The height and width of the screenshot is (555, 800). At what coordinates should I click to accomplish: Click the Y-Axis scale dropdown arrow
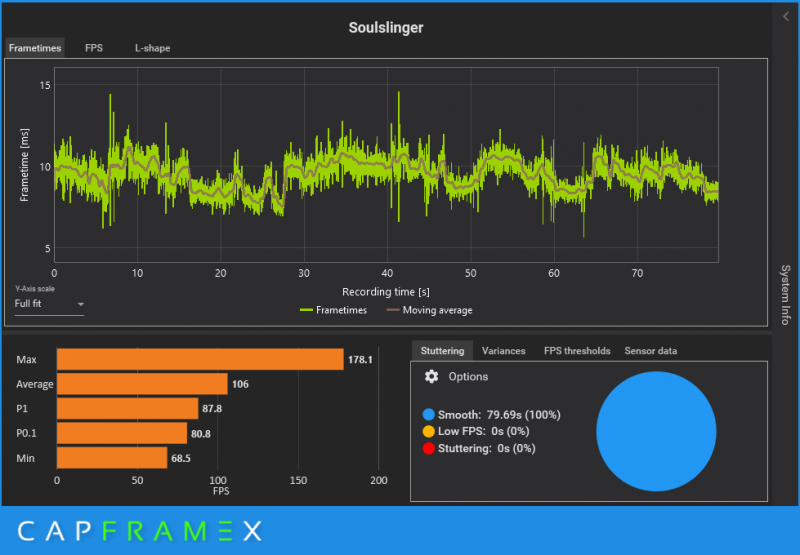click(80, 305)
